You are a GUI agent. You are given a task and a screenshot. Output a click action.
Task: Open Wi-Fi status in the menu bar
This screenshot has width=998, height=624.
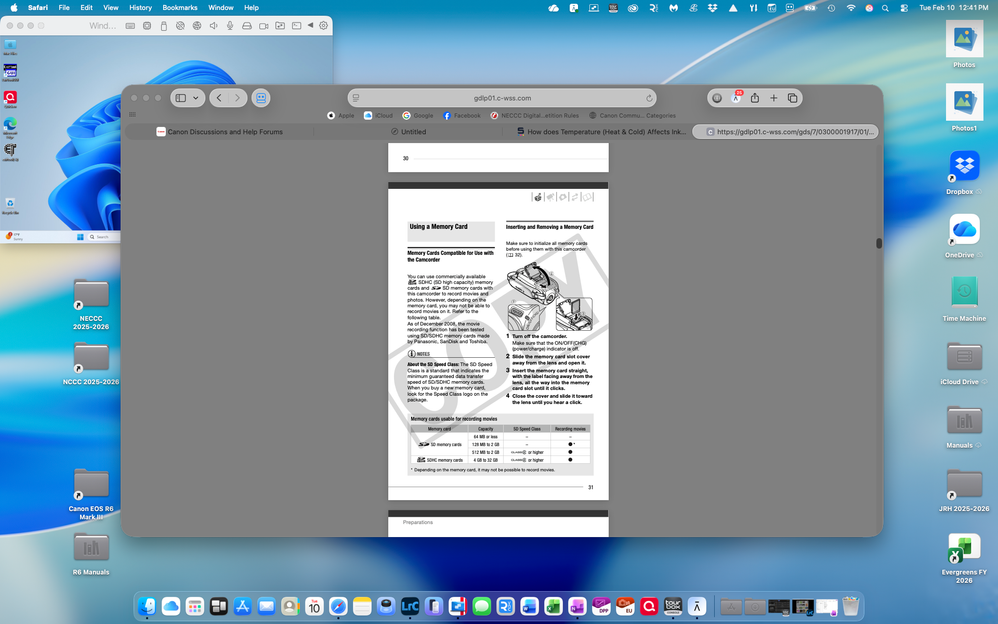click(x=851, y=8)
